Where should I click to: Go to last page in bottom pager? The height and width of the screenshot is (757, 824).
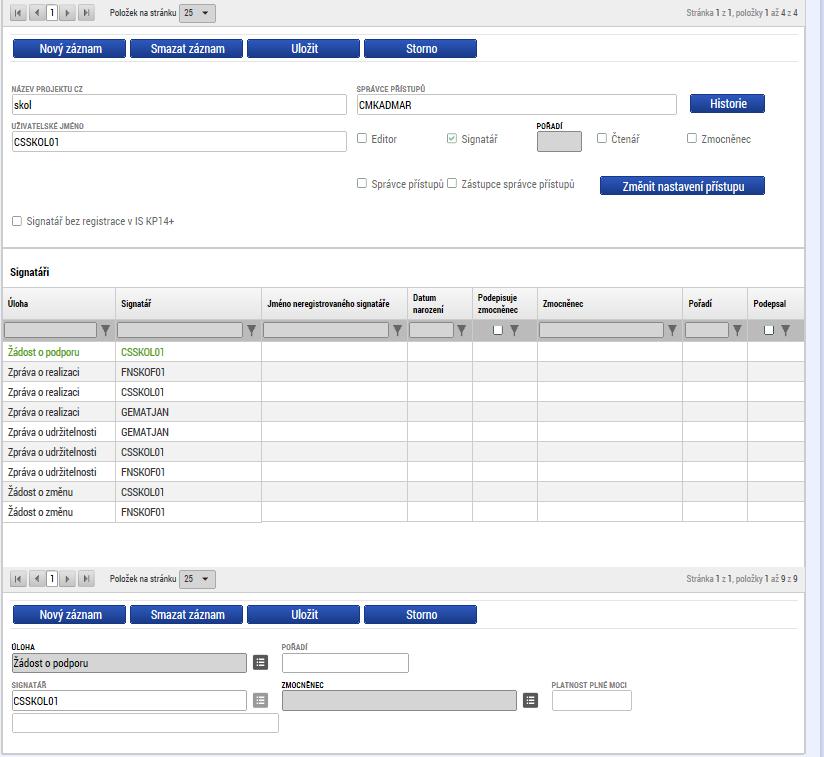point(87,579)
